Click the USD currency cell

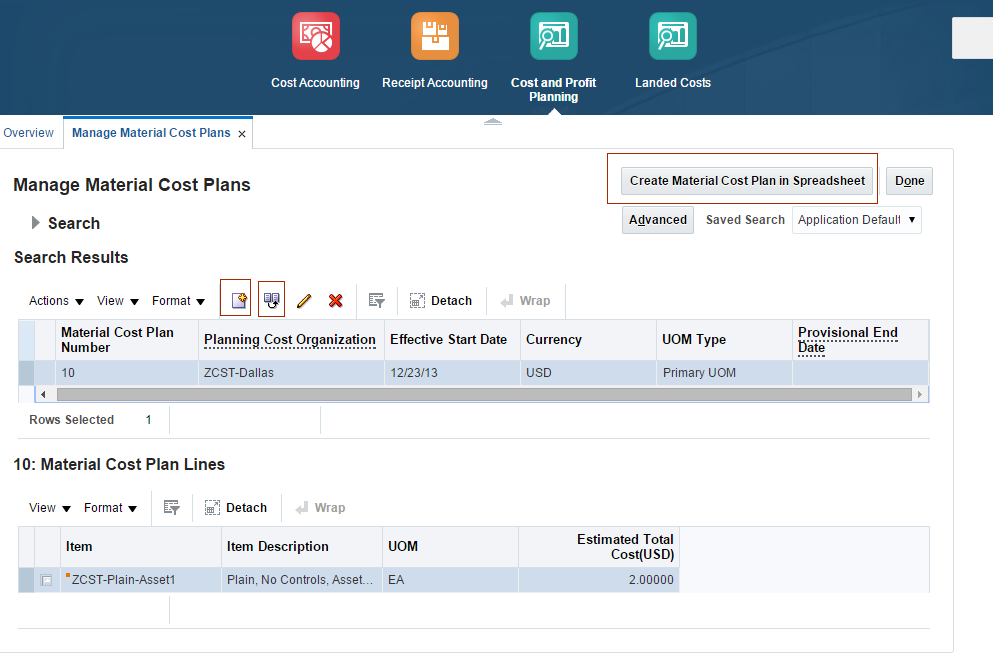coord(588,373)
